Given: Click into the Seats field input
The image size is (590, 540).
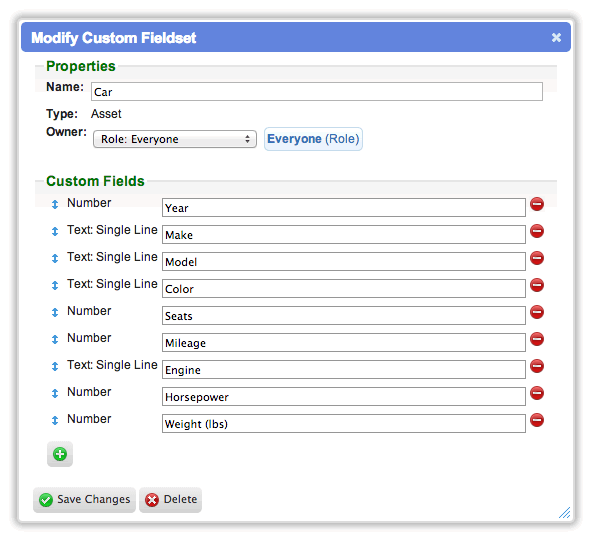Looking at the screenshot, I should [344, 315].
